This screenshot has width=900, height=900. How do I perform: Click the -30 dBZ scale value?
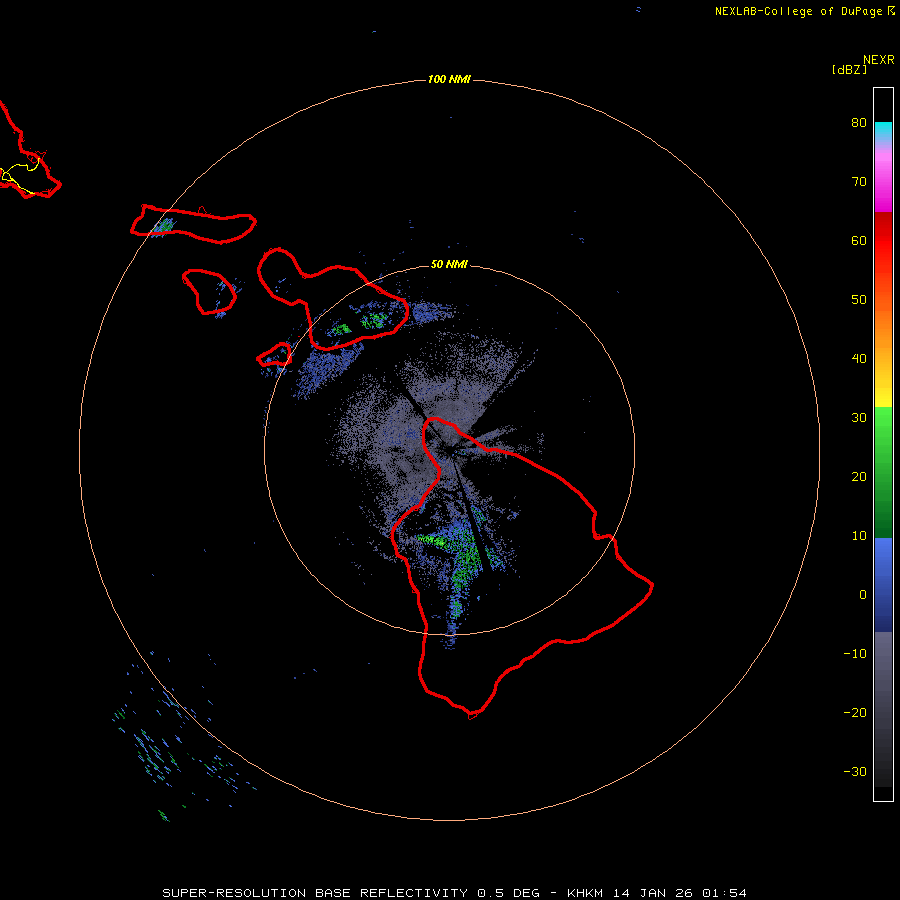(x=855, y=772)
